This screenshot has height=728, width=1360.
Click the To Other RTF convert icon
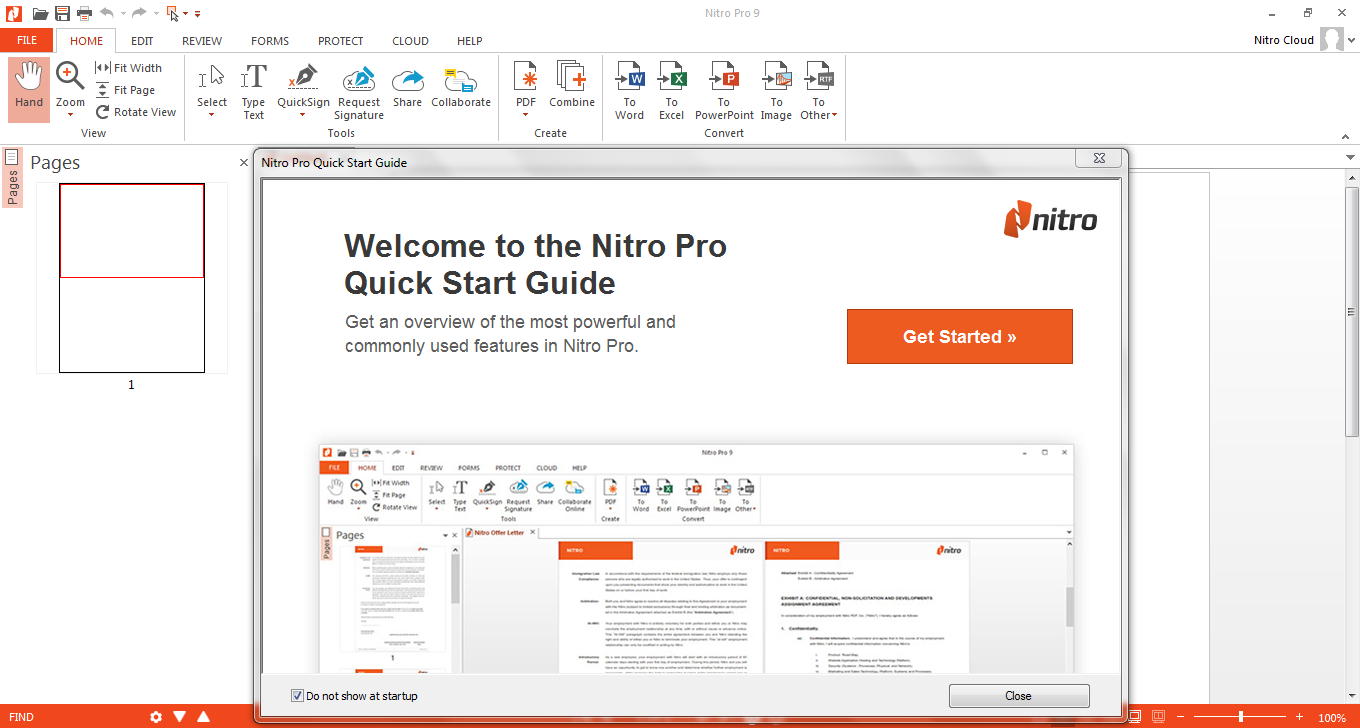click(x=819, y=77)
